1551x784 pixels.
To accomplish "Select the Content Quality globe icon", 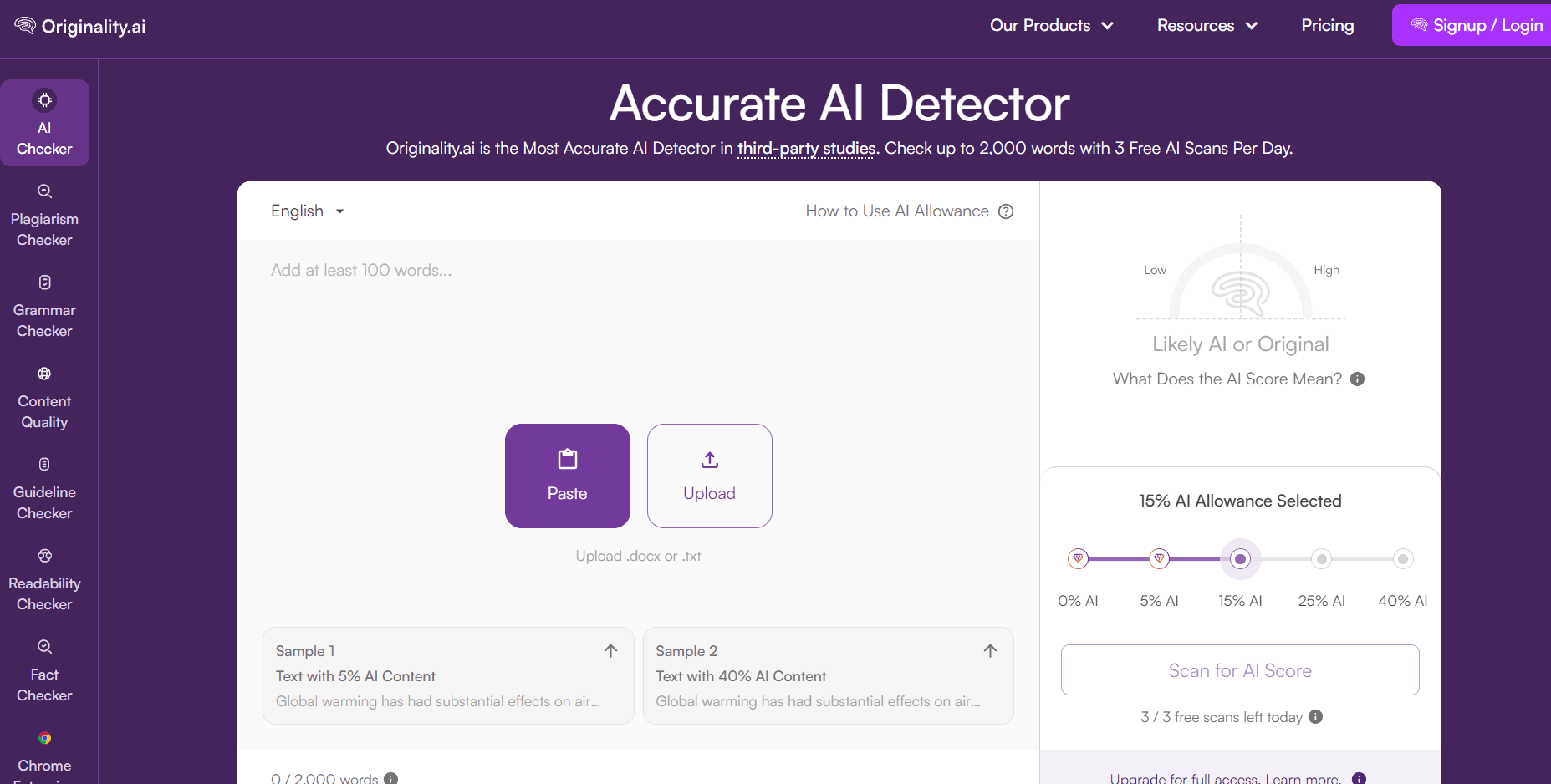I will coord(44,374).
